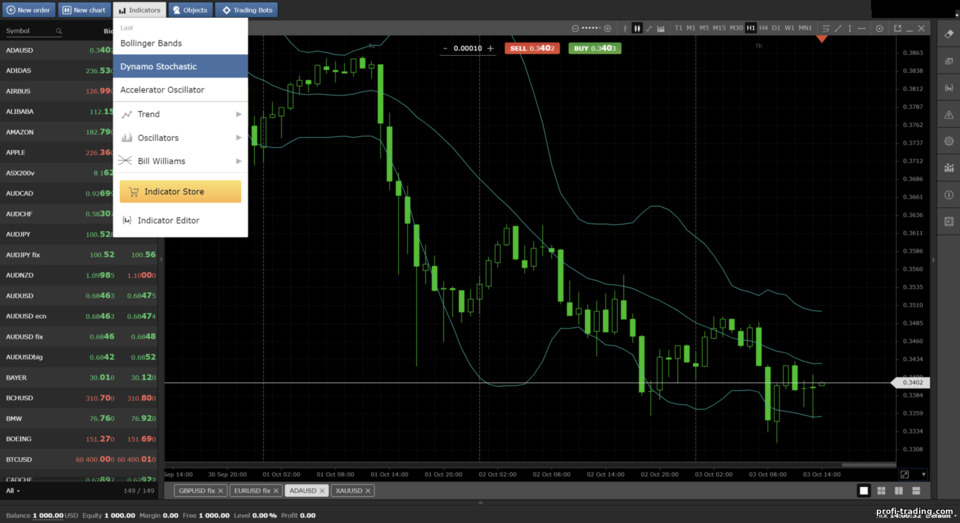Image resolution: width=960 pixels, height=523 pixels.
Task: Open dropdown arrow beside auto-scale icon
Action: coord(923,475)
